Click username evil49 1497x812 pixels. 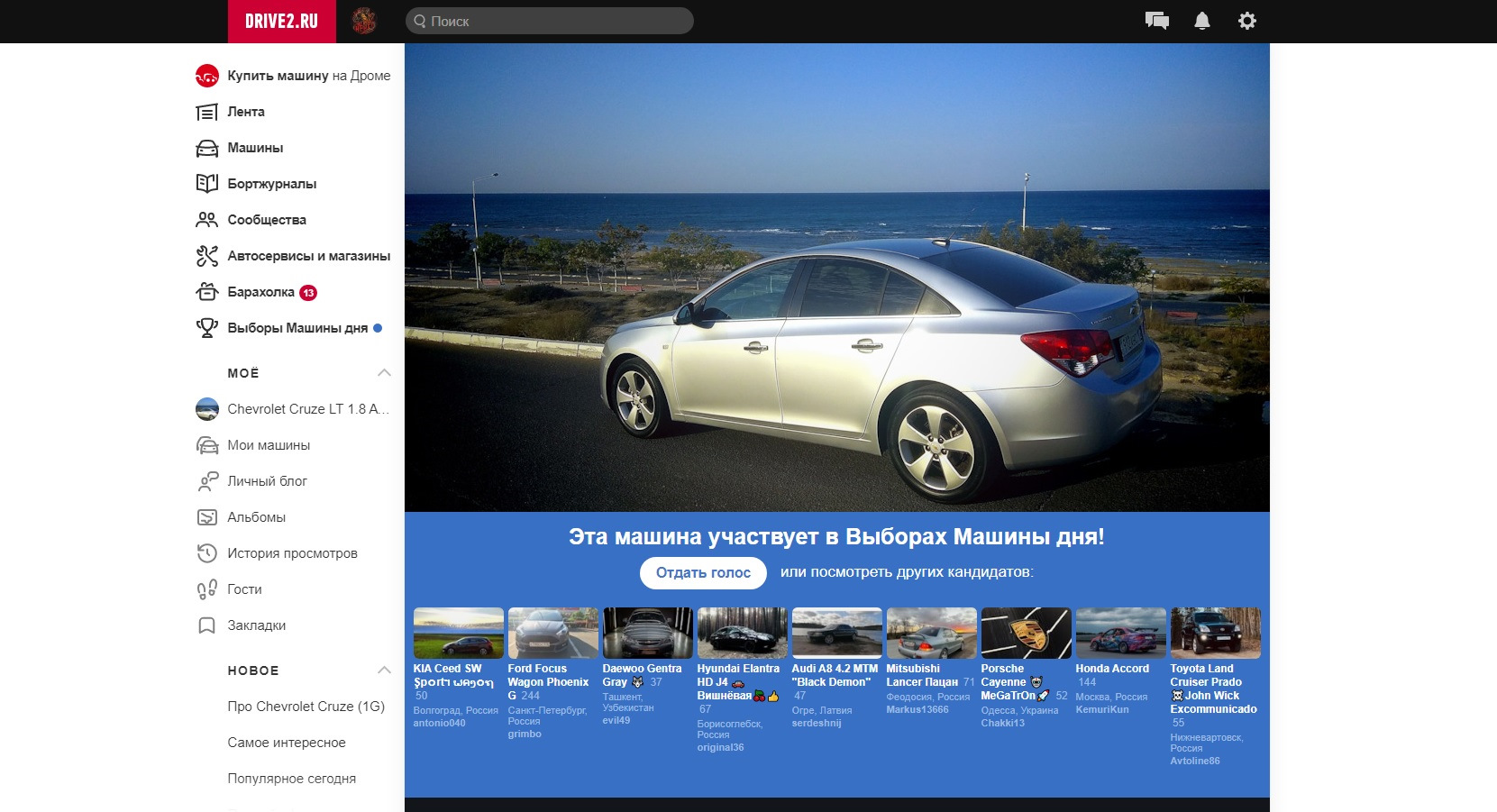click(x=616, y=720)
